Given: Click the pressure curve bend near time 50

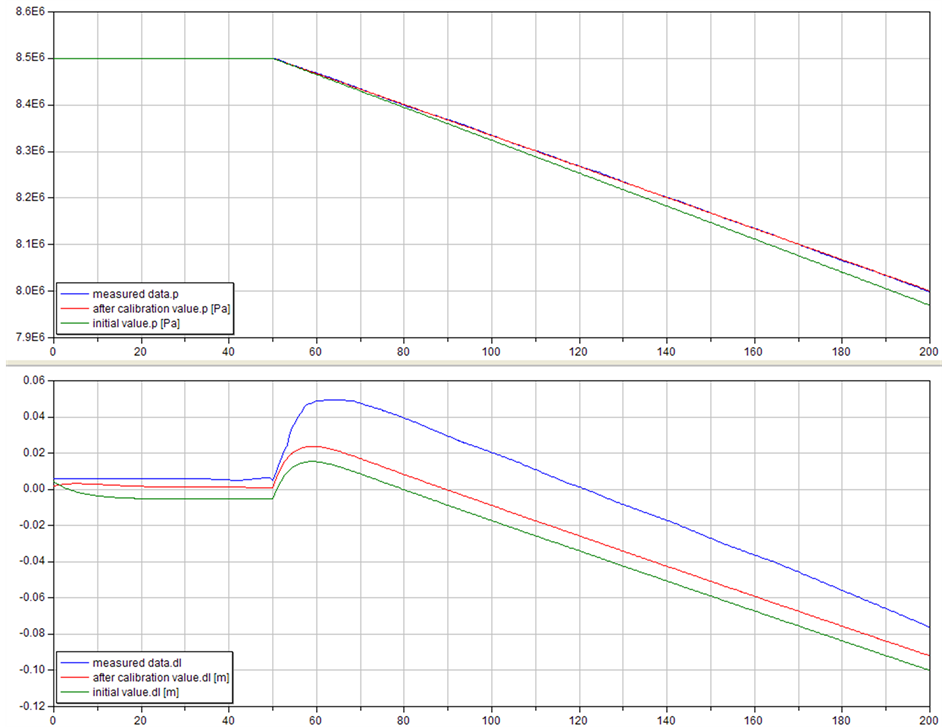Looking at the screenshot, I should [273, 58].
